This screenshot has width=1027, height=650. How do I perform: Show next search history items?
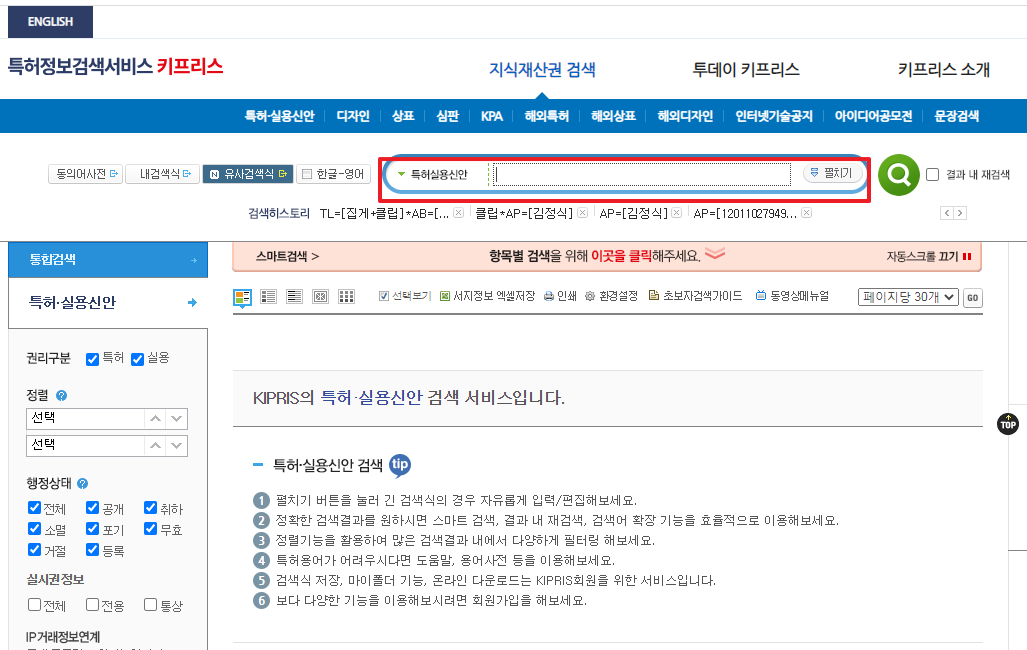pyautogui.click(x=960, y=213)
